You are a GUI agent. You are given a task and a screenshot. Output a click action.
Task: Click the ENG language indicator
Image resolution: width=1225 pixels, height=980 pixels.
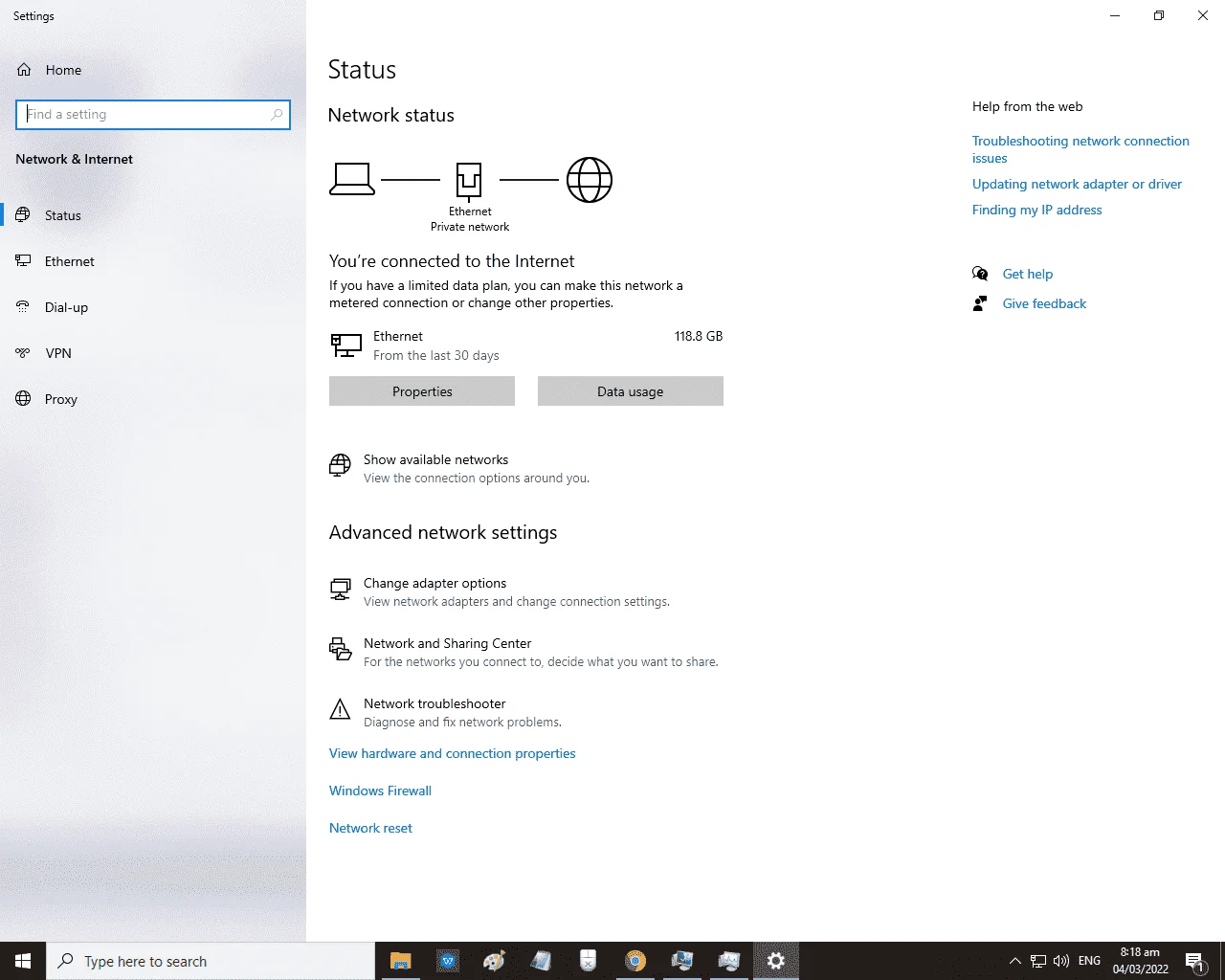[1089, 961]
